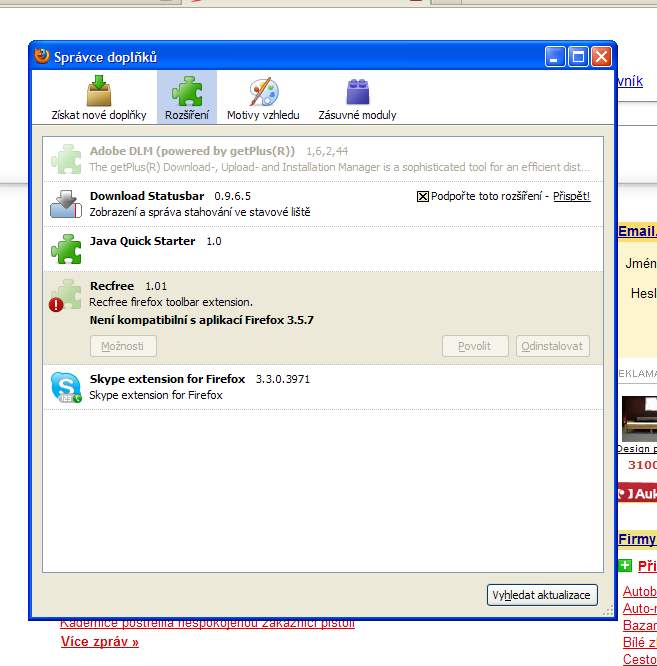Image resolution: width=657 pixels, height=666 pixels.
Task: Click the Recfree warning icon
Action: 56,305
